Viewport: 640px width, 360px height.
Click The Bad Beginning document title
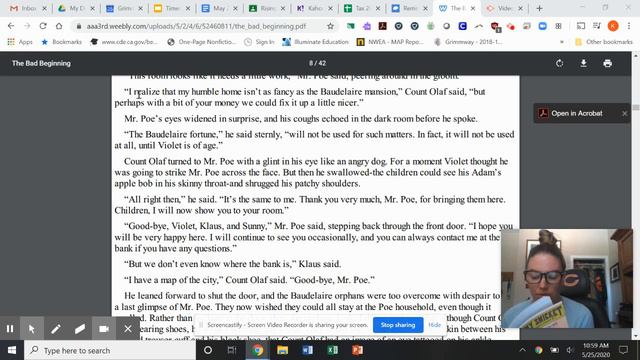coord(41,63)
